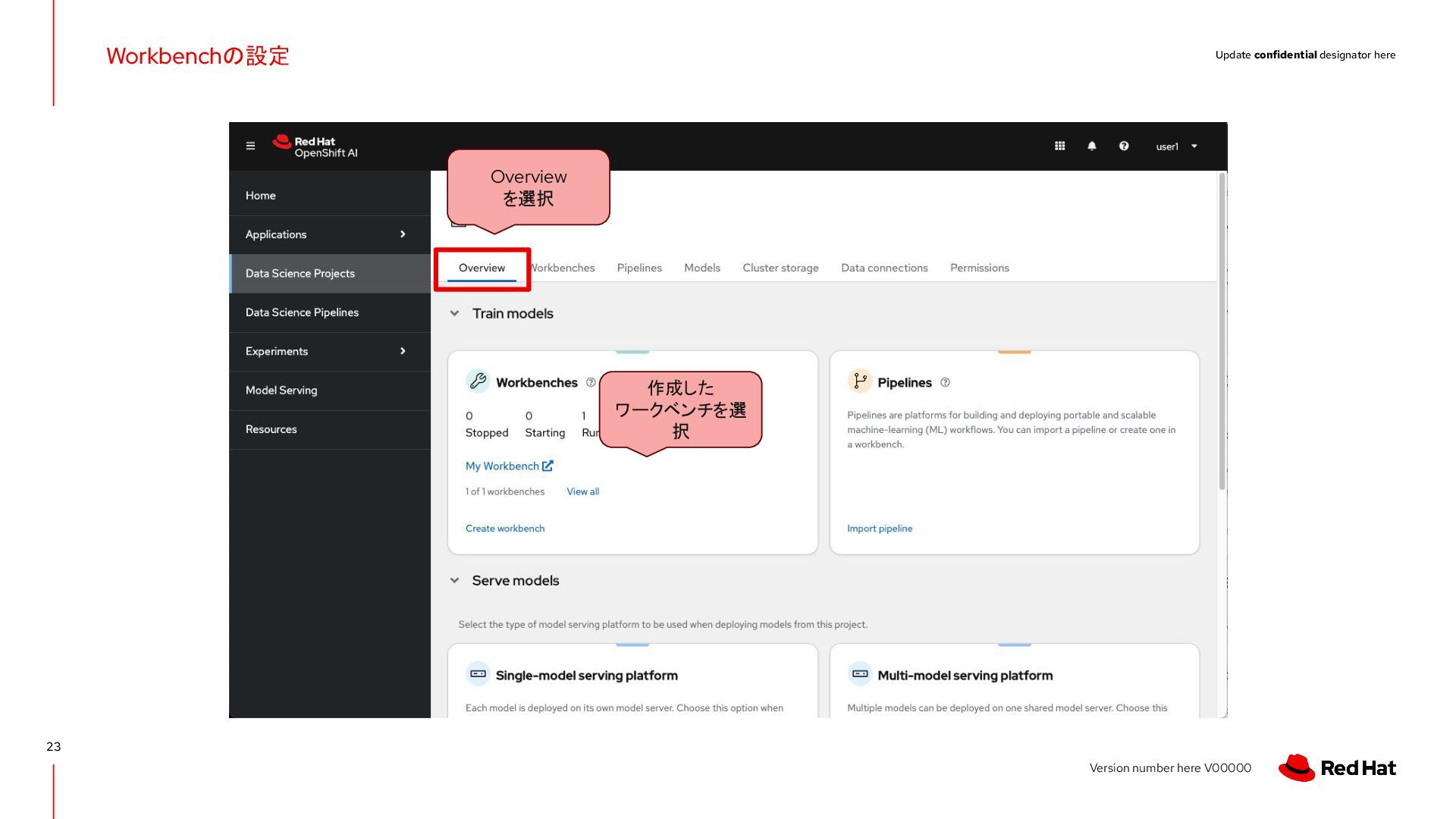This screenshot has width=1456, height=819.
Task: Click the Single-model serving platform icon
Action: pos(478,673)
